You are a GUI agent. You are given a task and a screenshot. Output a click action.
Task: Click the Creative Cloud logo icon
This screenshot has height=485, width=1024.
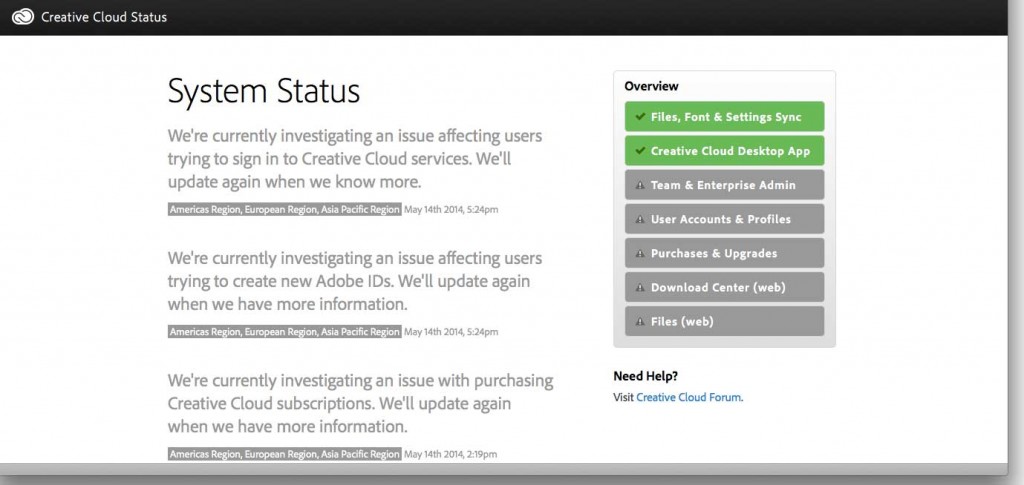click(22, 17)
